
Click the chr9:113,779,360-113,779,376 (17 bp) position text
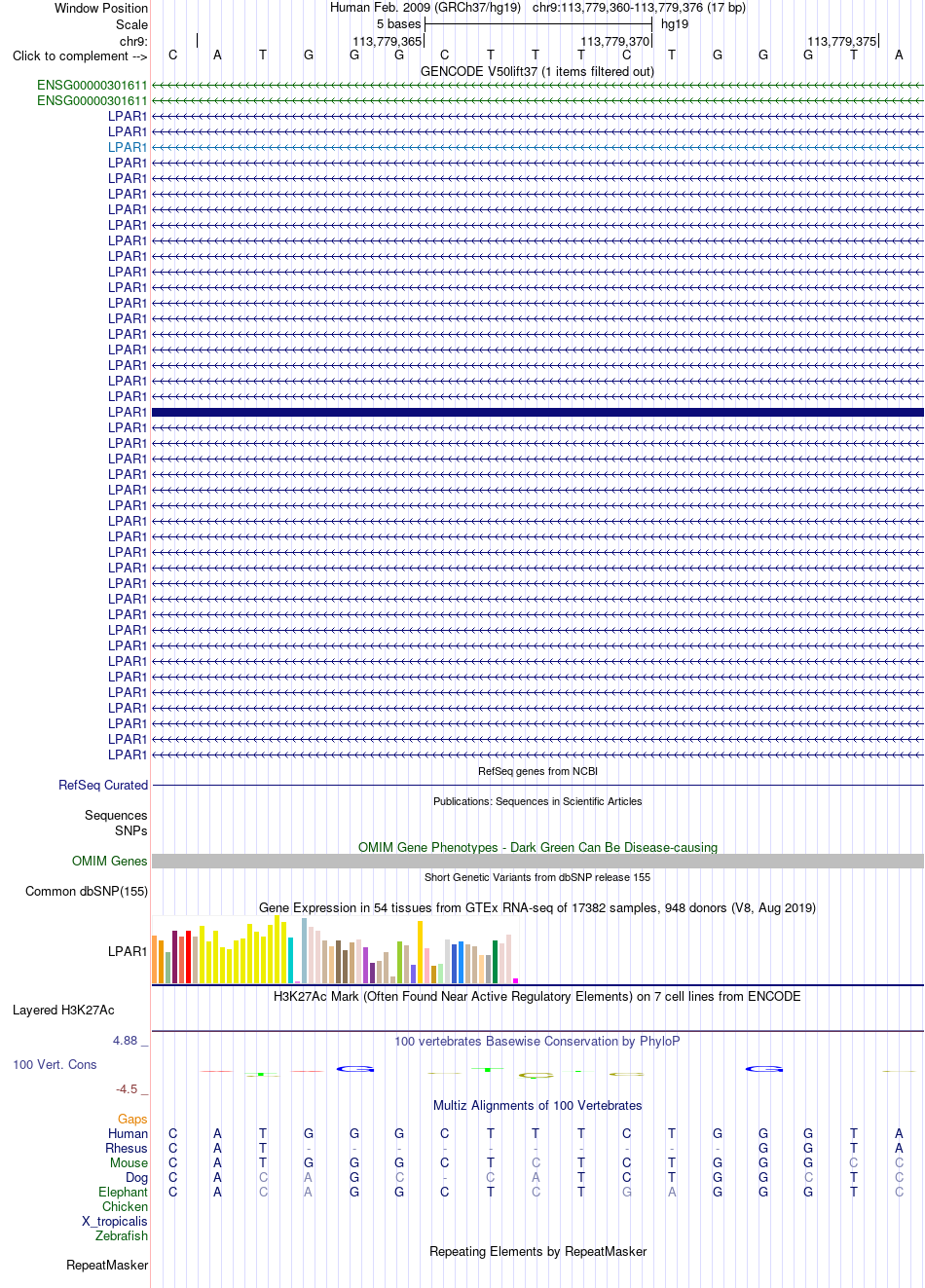click(x=639, y=8)
